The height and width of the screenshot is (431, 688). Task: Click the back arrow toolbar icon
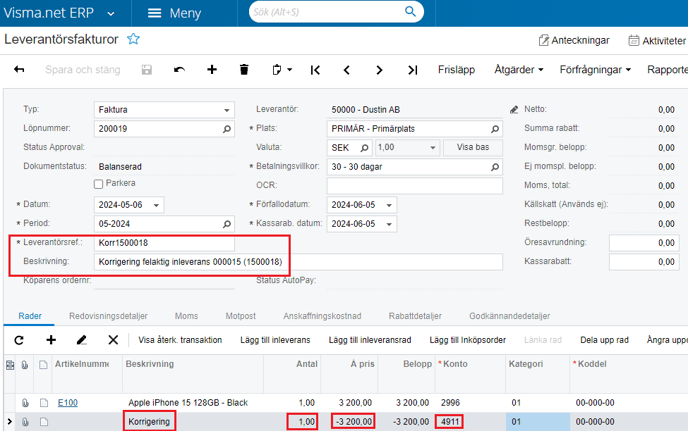pyautogui.click(x=19, y=69)
